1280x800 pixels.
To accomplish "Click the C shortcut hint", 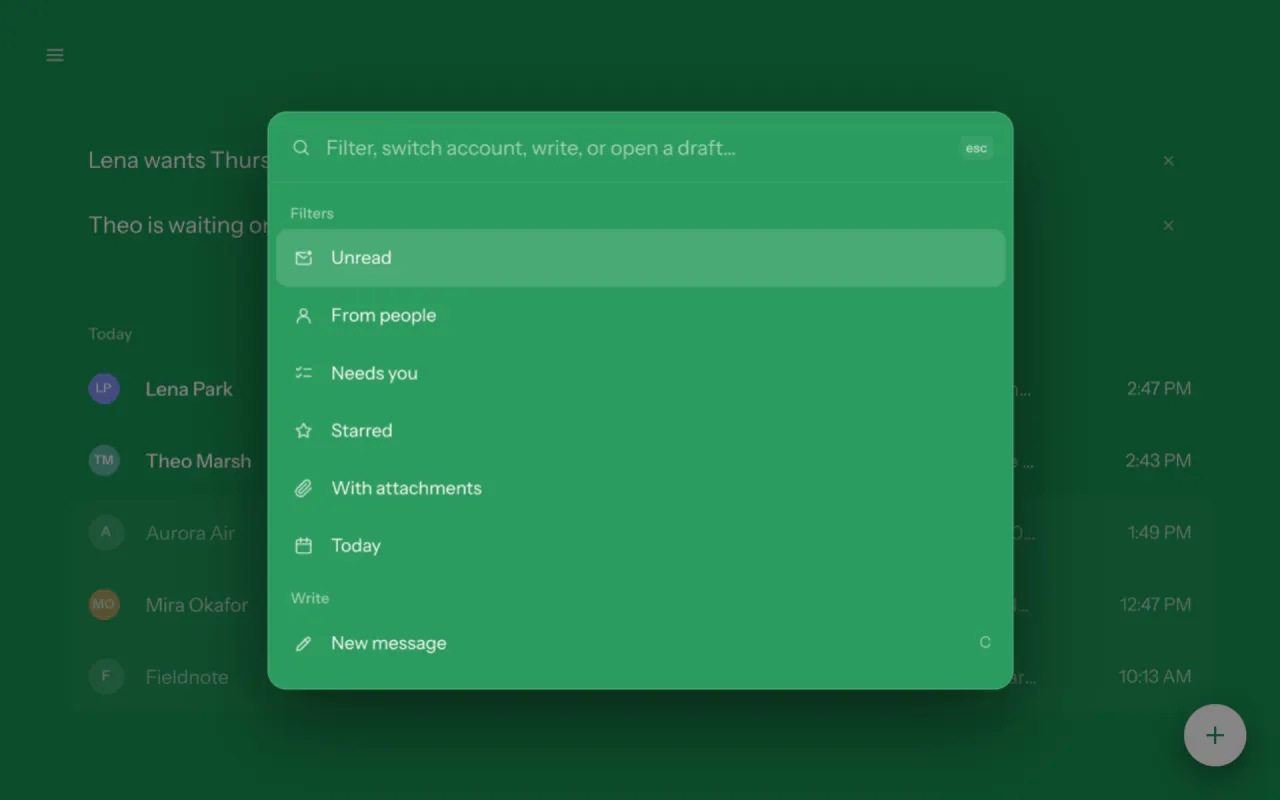I will click(x=985, y=642).
